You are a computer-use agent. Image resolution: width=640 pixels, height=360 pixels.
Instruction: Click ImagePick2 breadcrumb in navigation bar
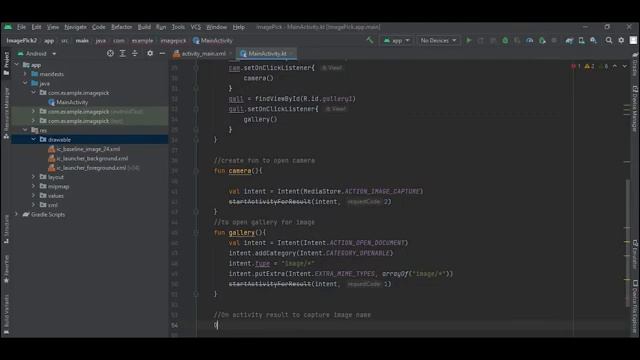(22, 40)
